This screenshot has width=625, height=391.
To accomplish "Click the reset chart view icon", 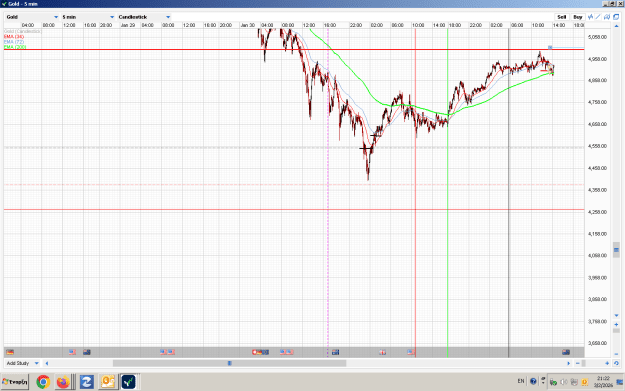I will 616,363.
